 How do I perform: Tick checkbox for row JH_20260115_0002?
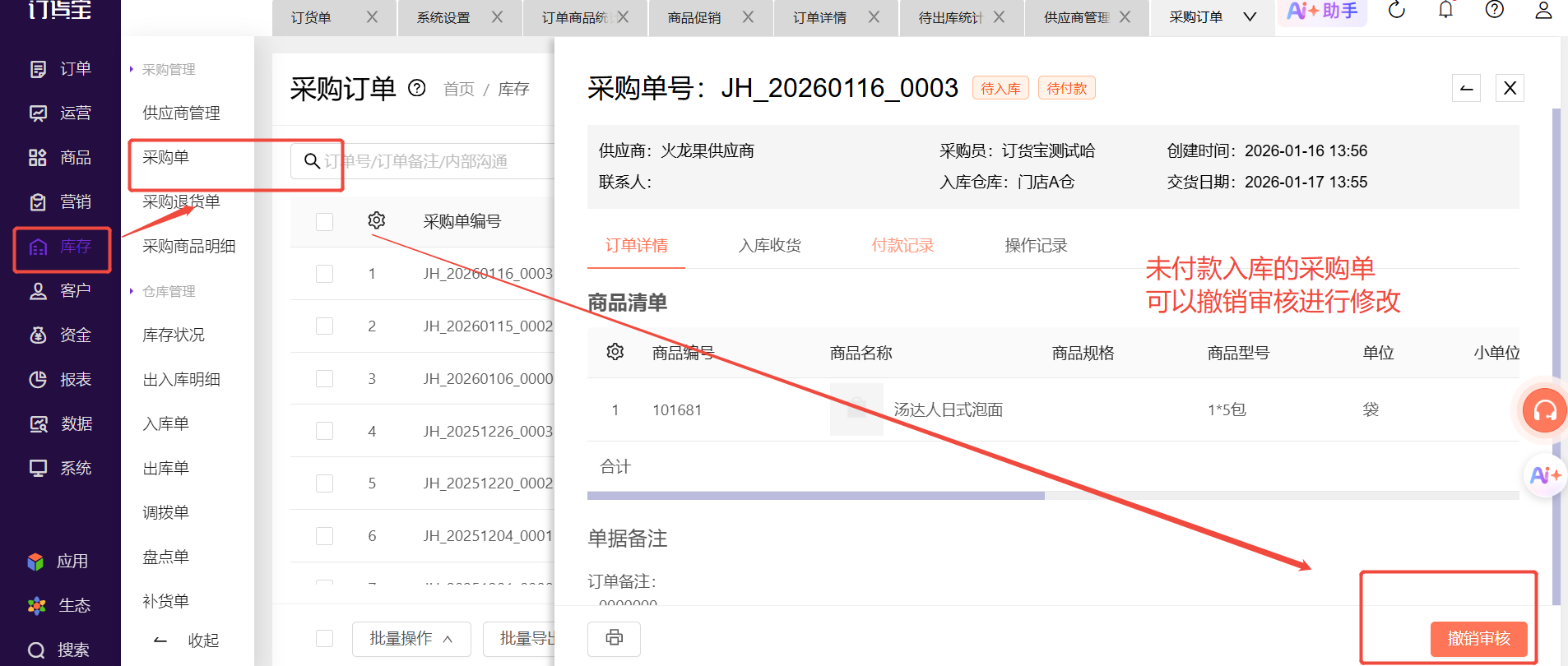pos(325,326)
